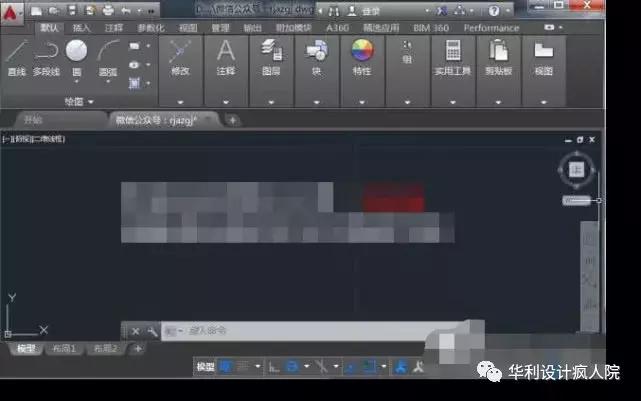Toggle snap mode in the status bar
This screenshot has height=401, width=641.
coord(243,367)
